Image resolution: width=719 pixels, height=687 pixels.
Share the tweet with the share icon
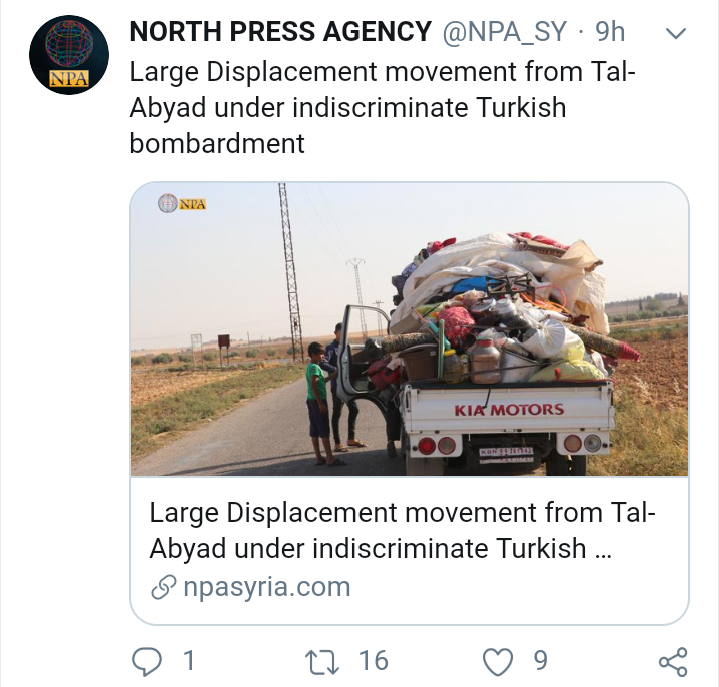(673, 662)
